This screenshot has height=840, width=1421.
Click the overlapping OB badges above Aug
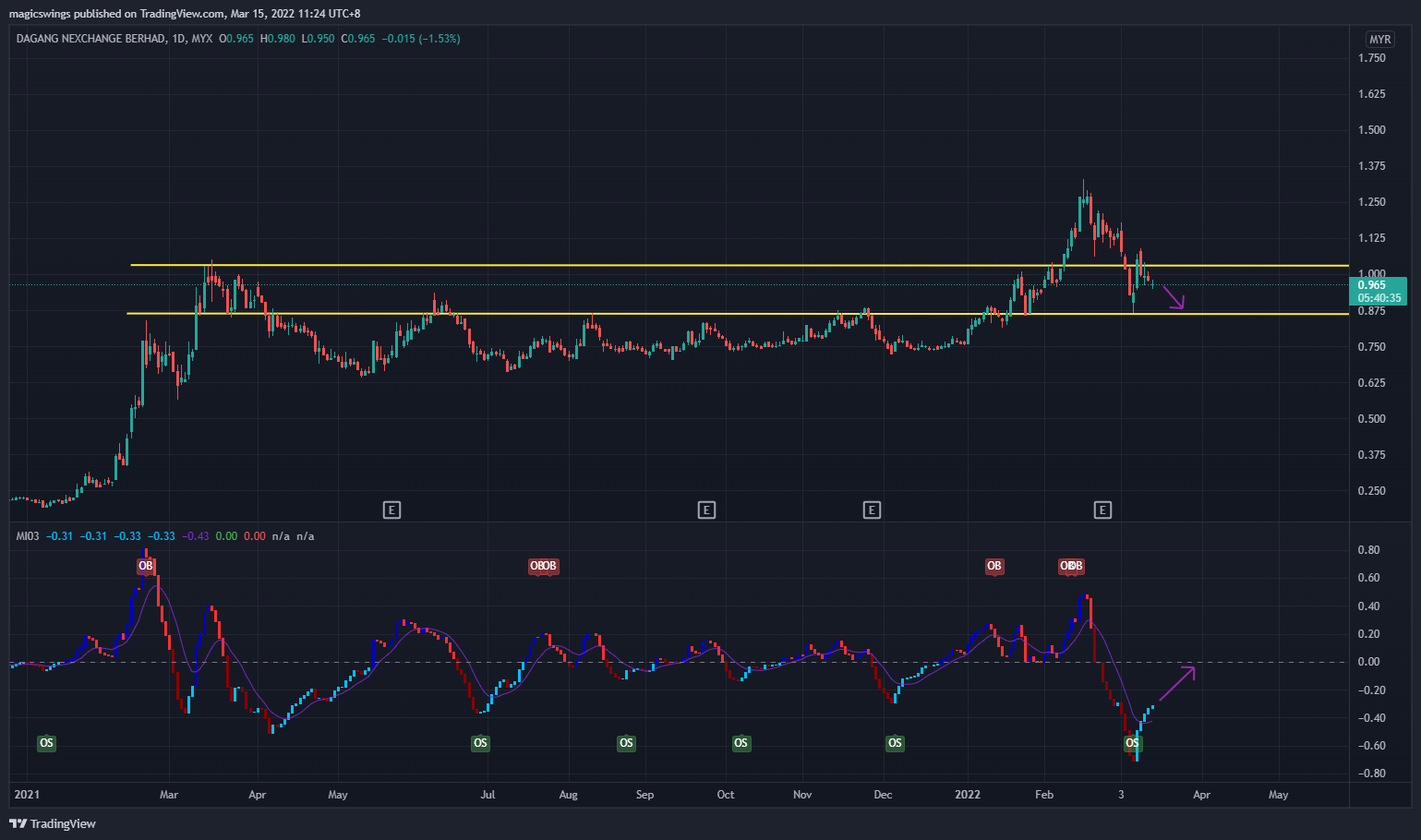(543, 566)
